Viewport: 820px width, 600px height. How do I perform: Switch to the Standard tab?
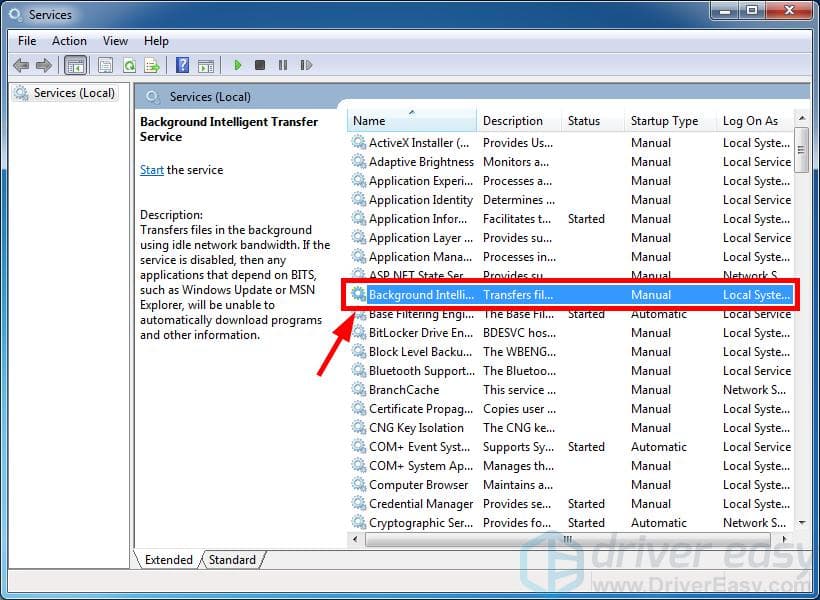[232, 560]
